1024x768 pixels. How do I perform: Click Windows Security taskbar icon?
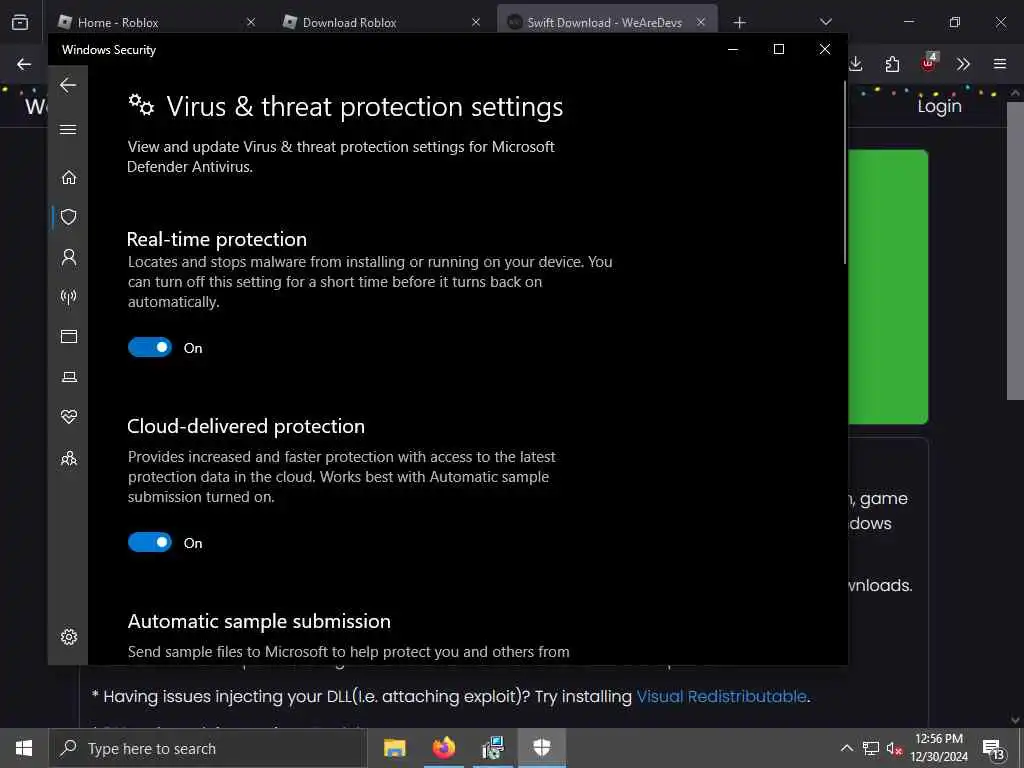(542, 748)
